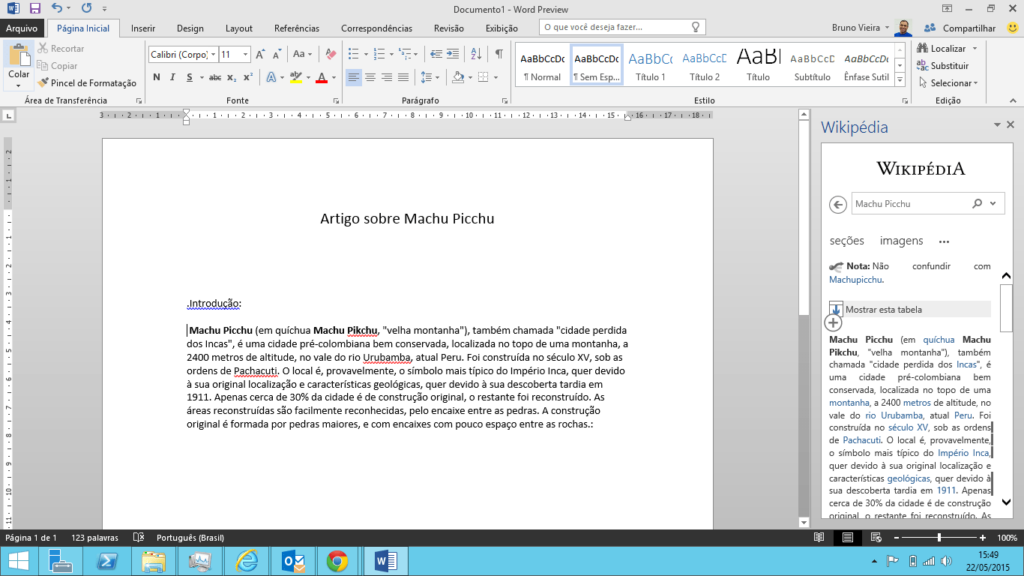Switch to Web Layout view in status bar
The height and width of the screenshot is (576, 1024).
[876, 537]
